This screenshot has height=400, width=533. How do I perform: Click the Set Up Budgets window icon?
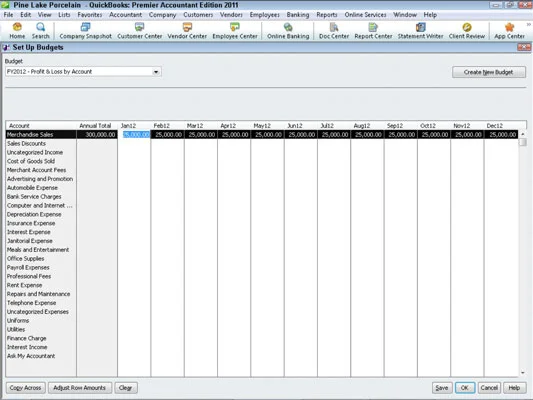click(6, 48)
